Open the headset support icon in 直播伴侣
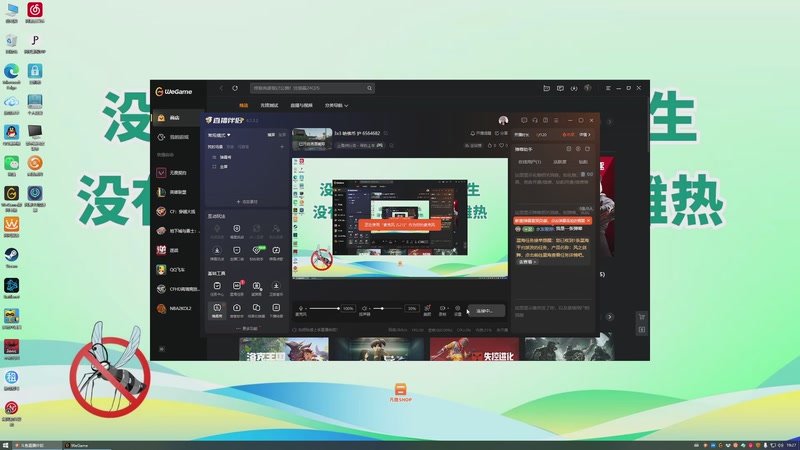 click(535, 120)
